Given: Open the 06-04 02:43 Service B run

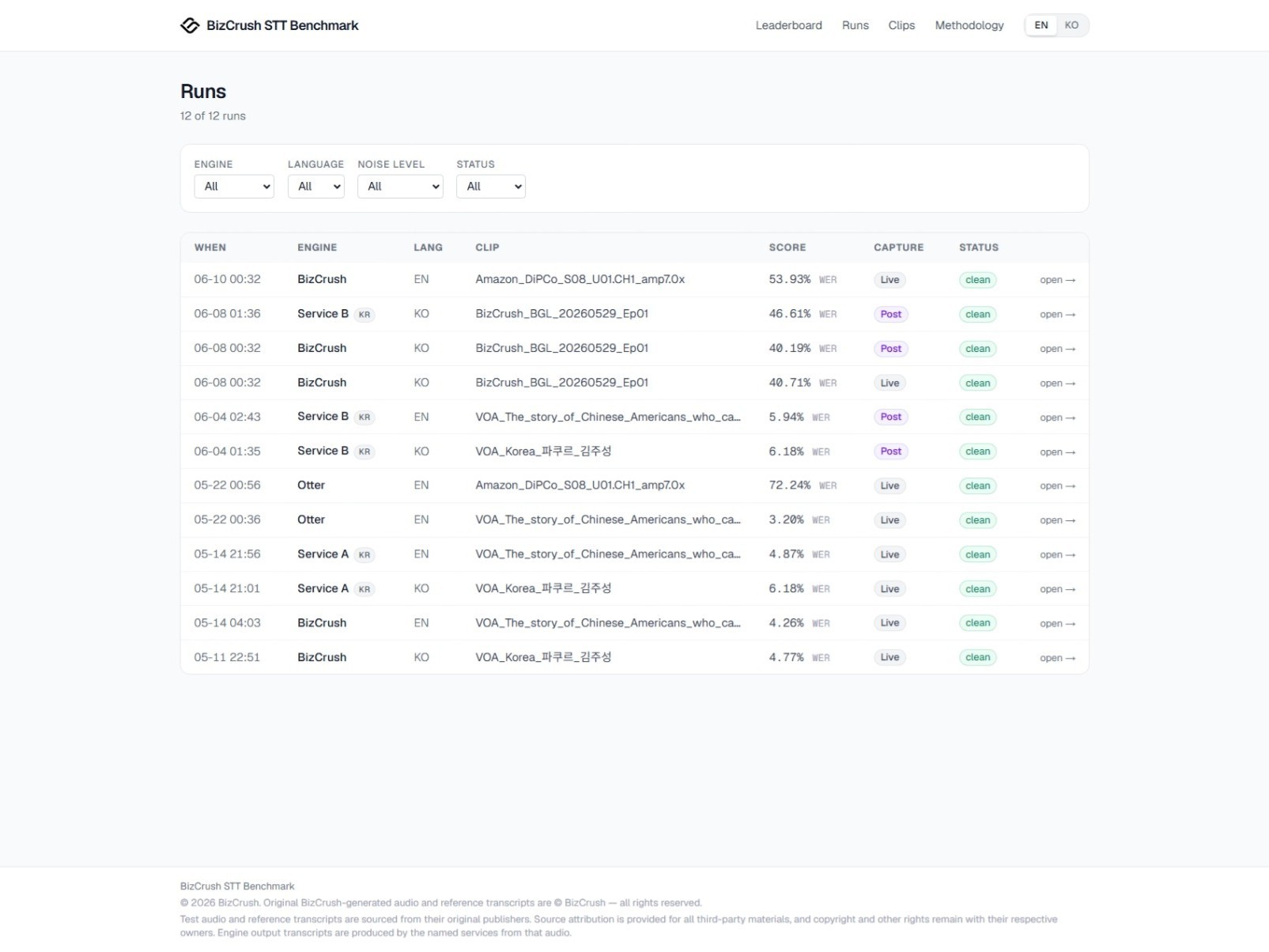Looking at the screenshot, I should (1057, 417).
